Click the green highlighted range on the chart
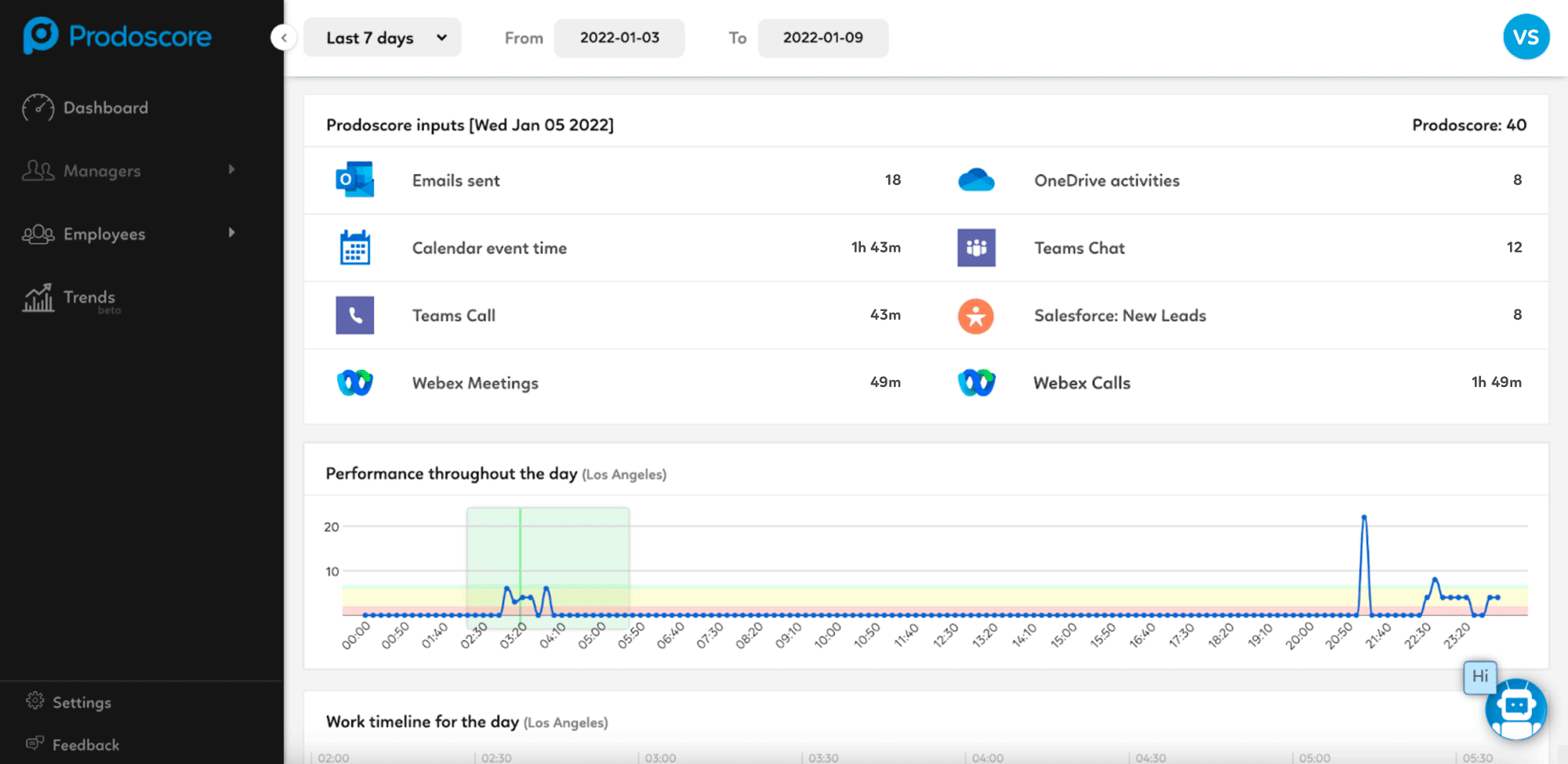1568x764 pixels. (548, 568)
